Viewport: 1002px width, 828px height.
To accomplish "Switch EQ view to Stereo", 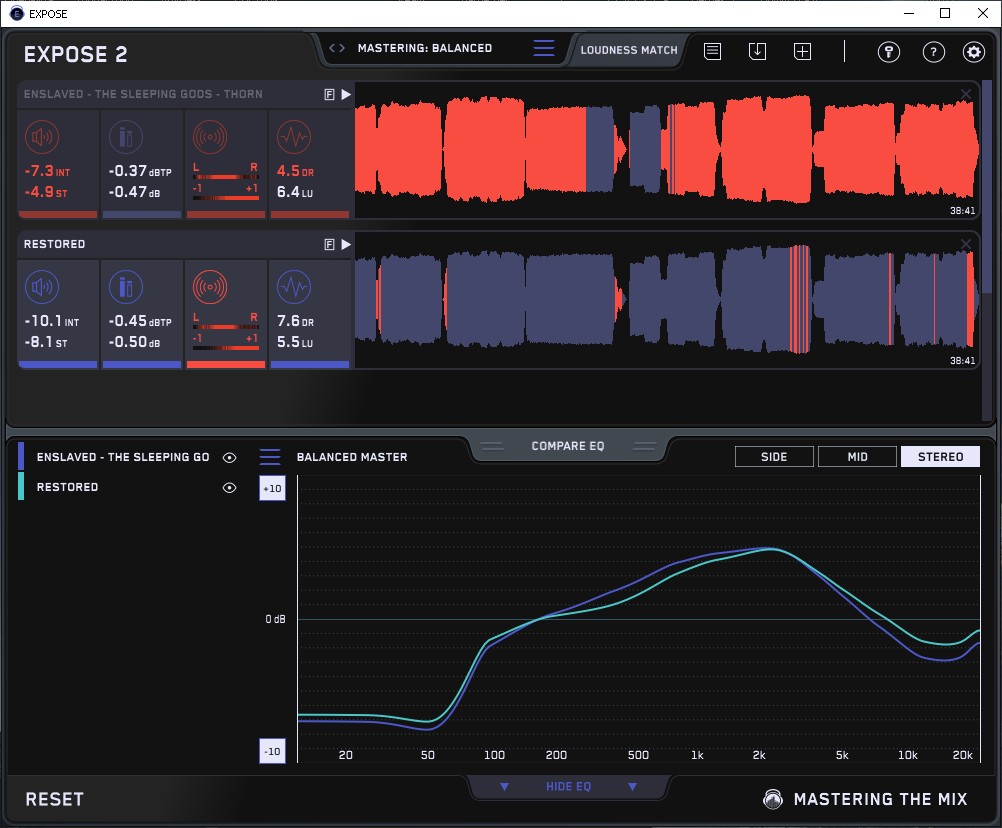I will [x=940, y=457].
